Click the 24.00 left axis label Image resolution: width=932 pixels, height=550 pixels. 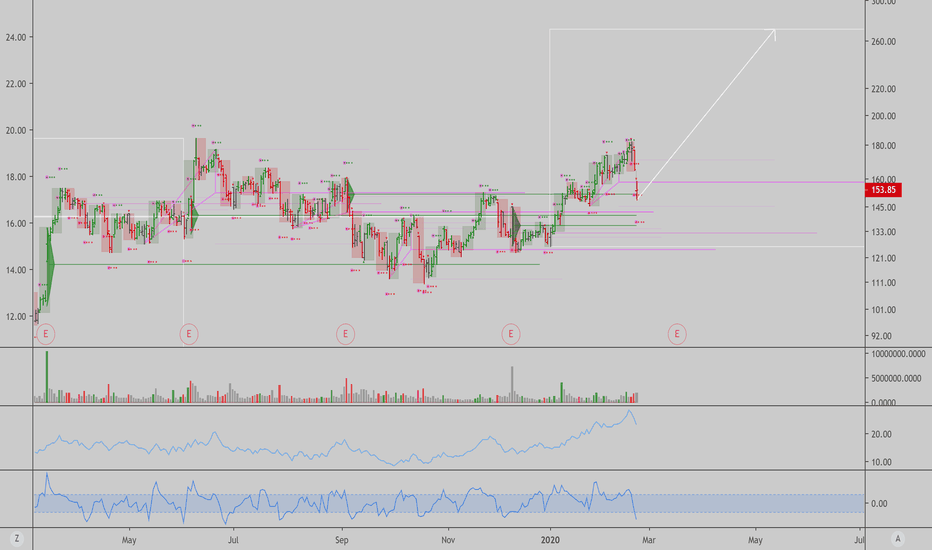[x=15, y=37]
